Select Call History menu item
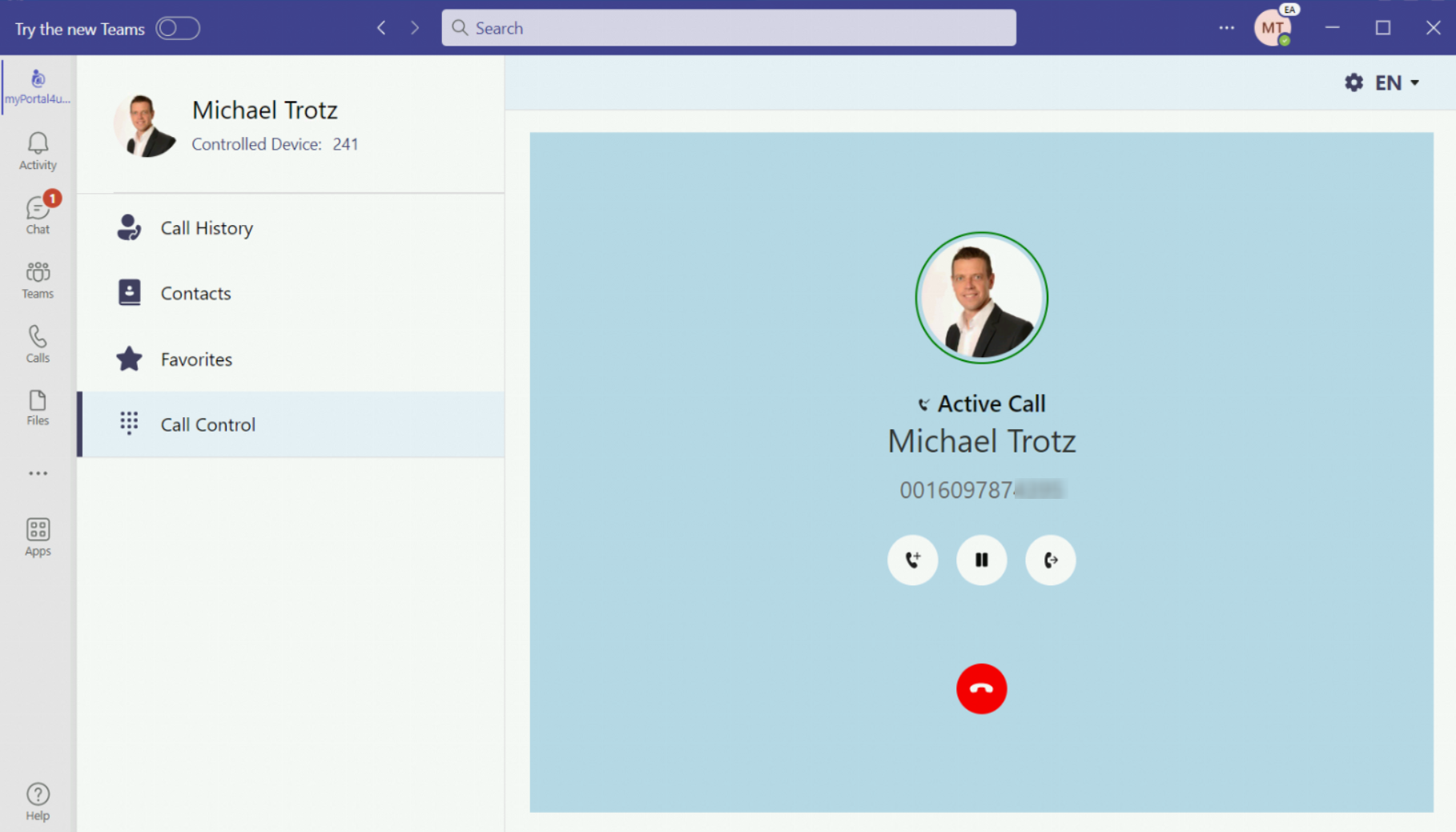The width and height of the screenshot is (1456, 832). [x=292, y=227]
